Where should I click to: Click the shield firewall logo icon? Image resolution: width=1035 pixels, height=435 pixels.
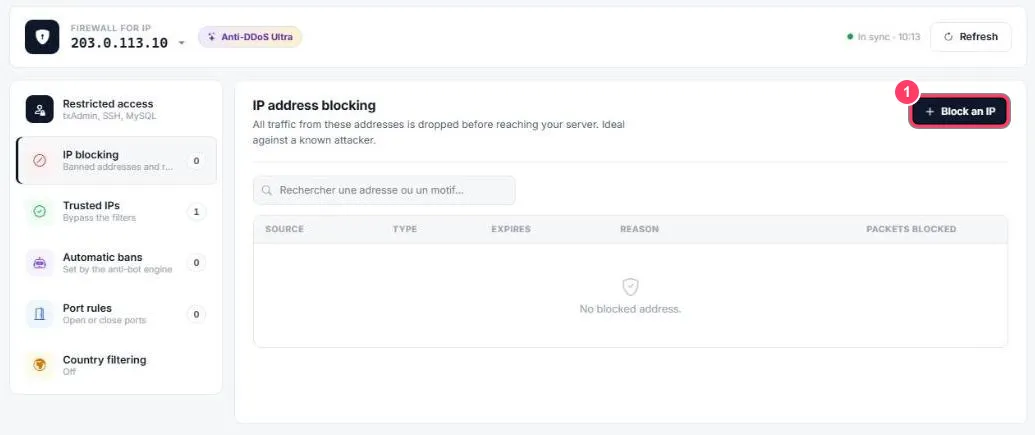point(42,37)
